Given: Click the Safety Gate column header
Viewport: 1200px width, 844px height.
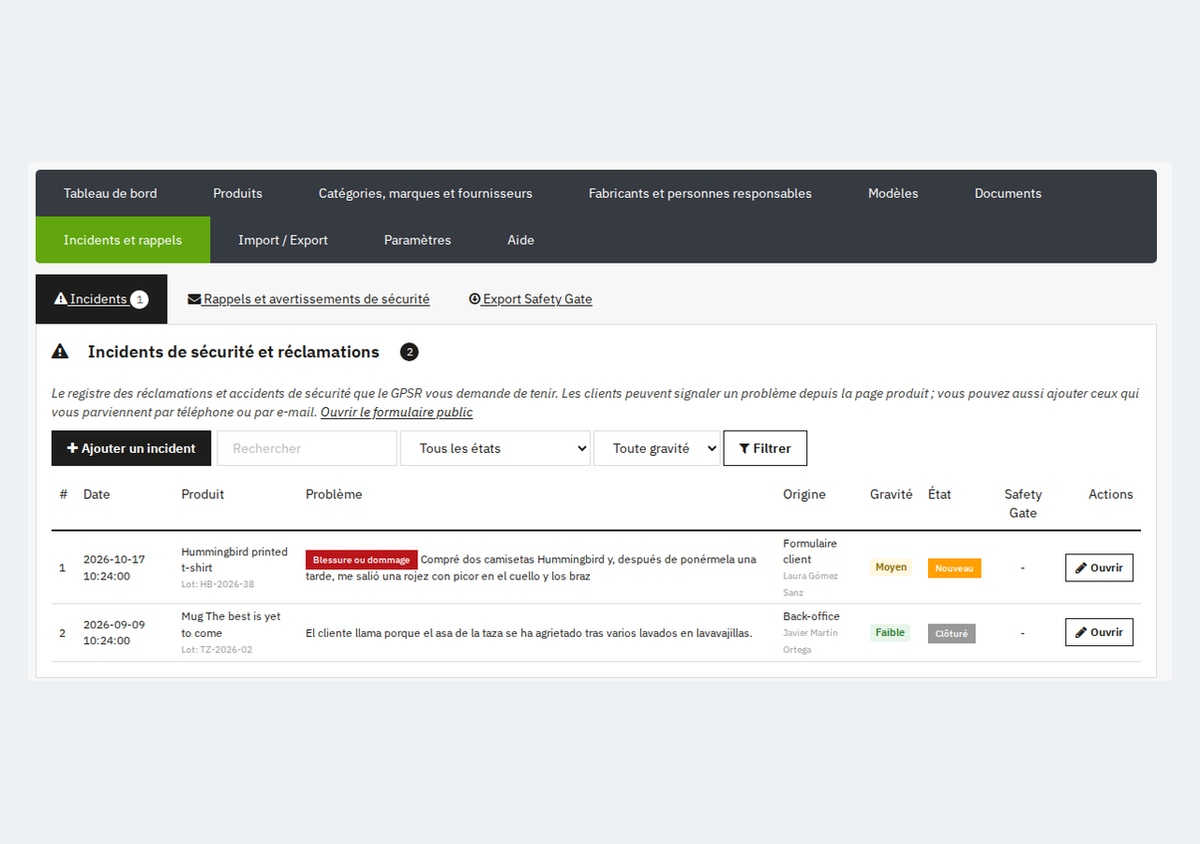Looking at the screenshot, I should 1023,503.
